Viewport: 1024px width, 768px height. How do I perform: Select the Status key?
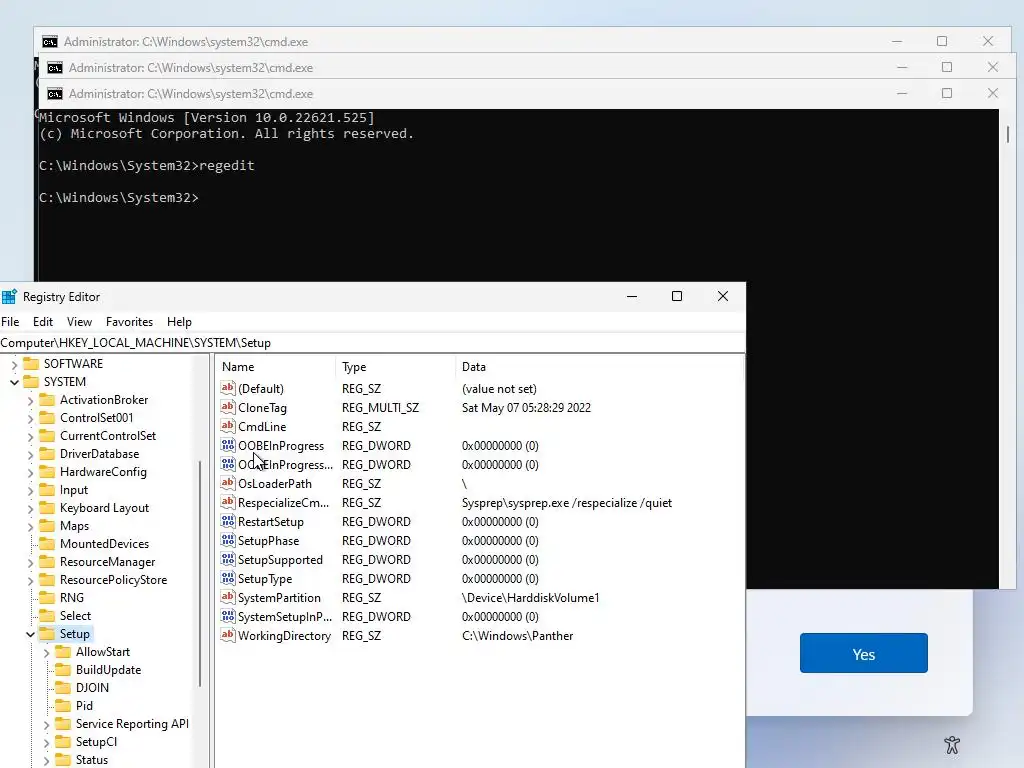coord(92,760)
